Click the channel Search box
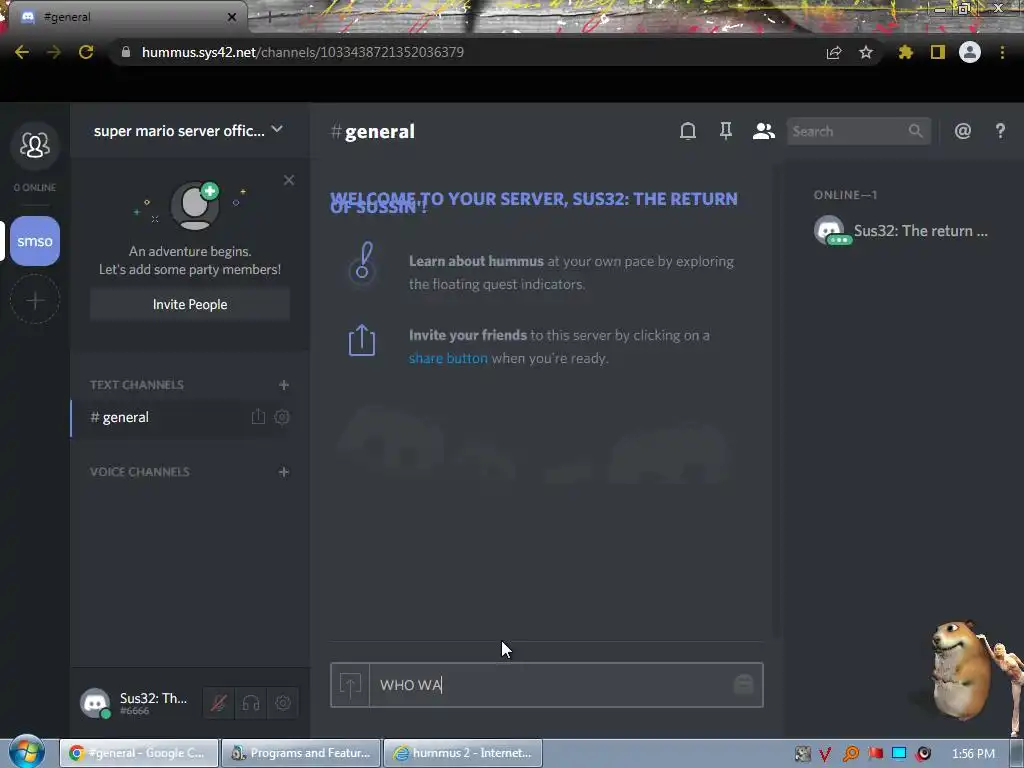The height and width of the screenshot is (768, 1024). 858,131
